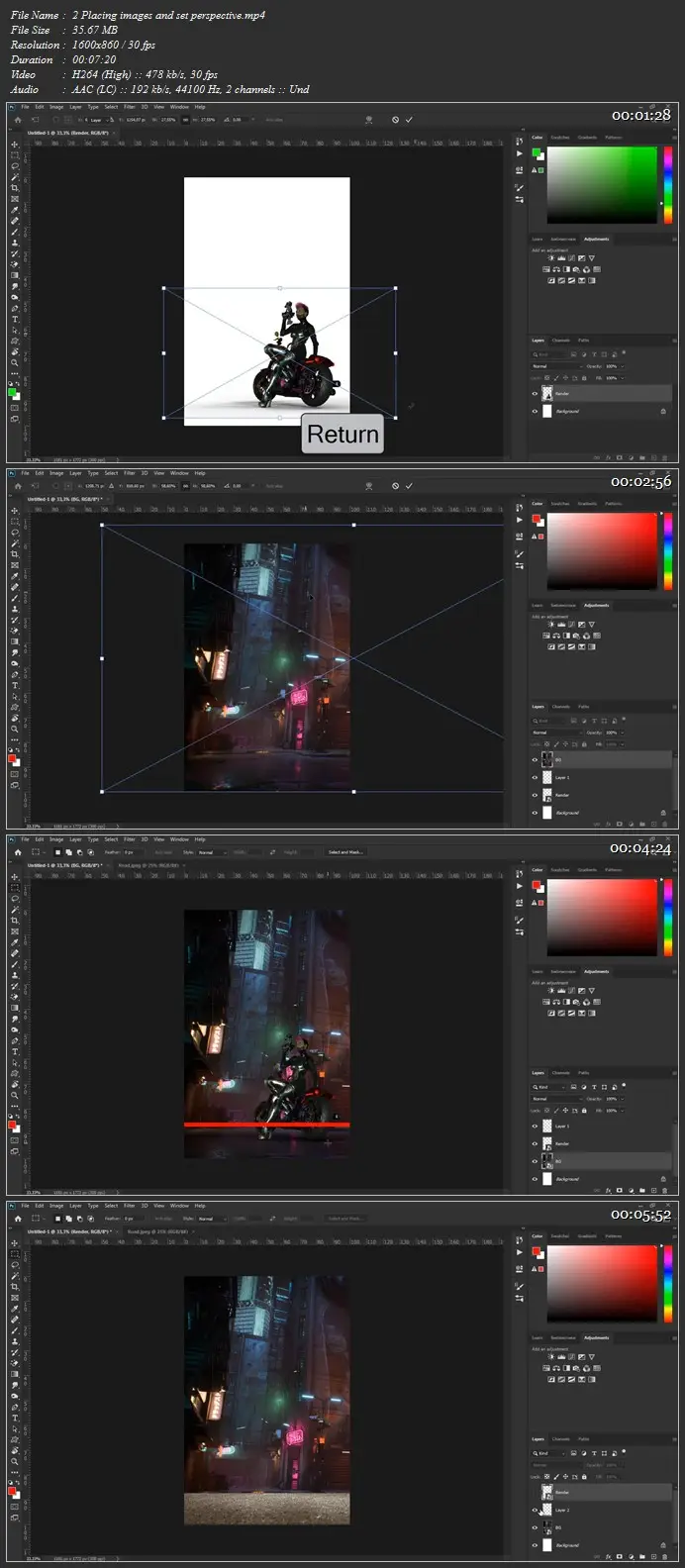Commit transform checkmark in the first (00:01:28) frame

409,120
